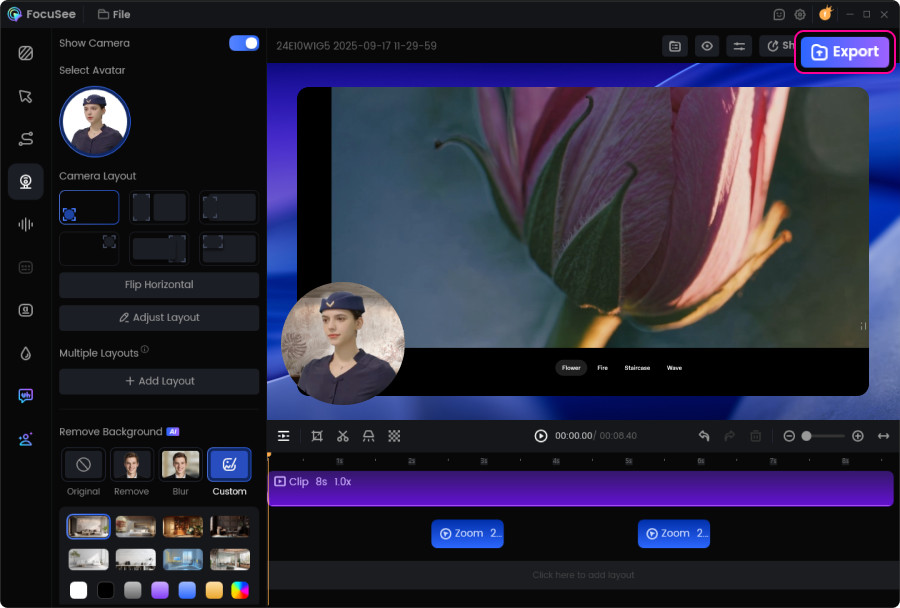Image resolution: width=900 pixels, height=608 pixels.
Task: Click the speed tool icon beside the scissors
Action: (x=368, y=436)
